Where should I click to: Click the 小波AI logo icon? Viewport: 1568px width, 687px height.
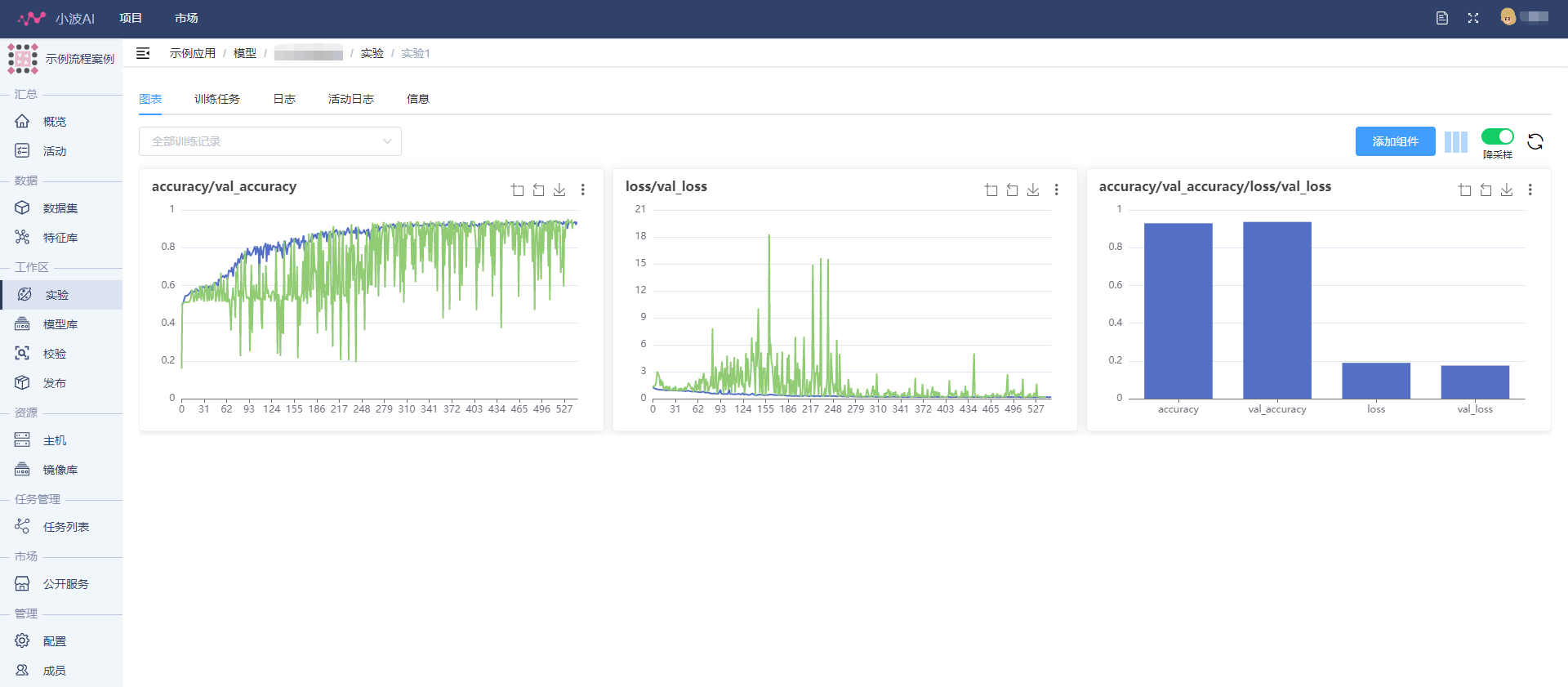click(32, 18)
